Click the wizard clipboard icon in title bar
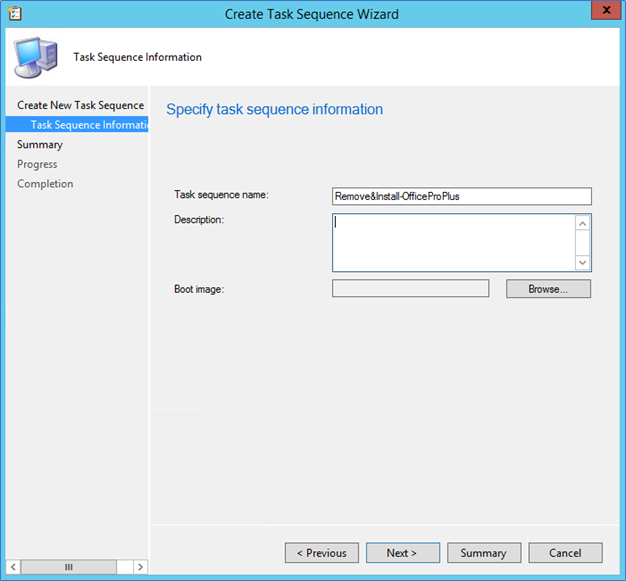The height and width of the screenshot is (581, 626). (15, 14)
